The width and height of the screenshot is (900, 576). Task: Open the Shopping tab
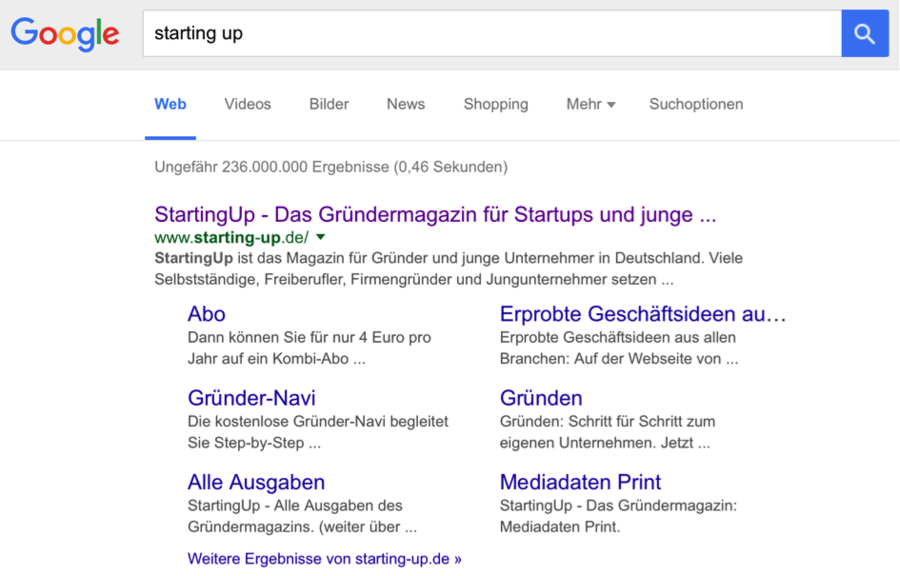tap(496, 104)
